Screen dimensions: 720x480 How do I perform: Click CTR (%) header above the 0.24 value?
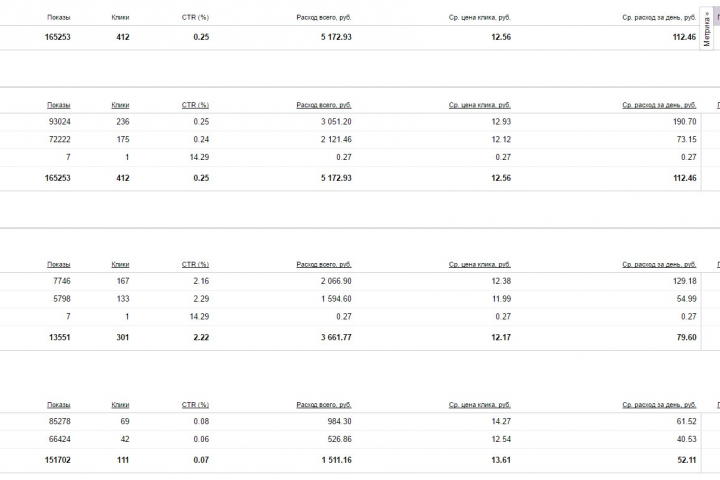195,105
